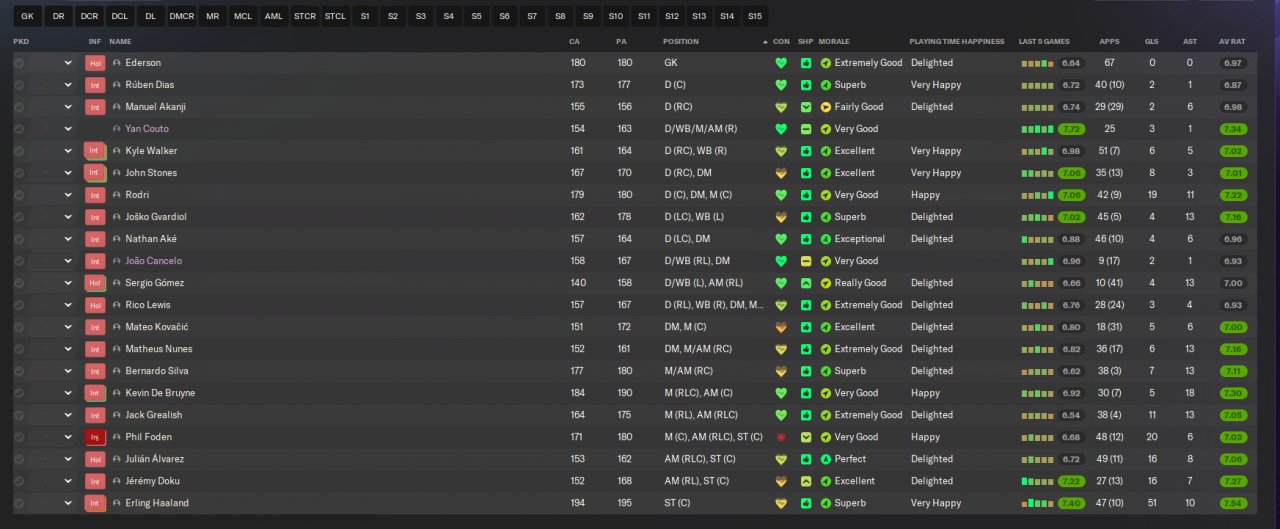Screen dimensions: 1280x529
Task: Click Manuel Akanji's Fairly Good morale icon
Action: (825, 107)
